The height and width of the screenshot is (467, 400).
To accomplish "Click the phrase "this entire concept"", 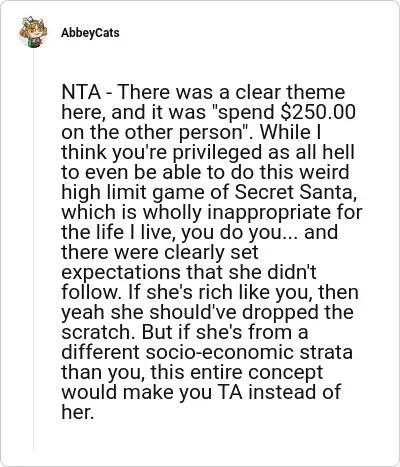I will 237,372.
